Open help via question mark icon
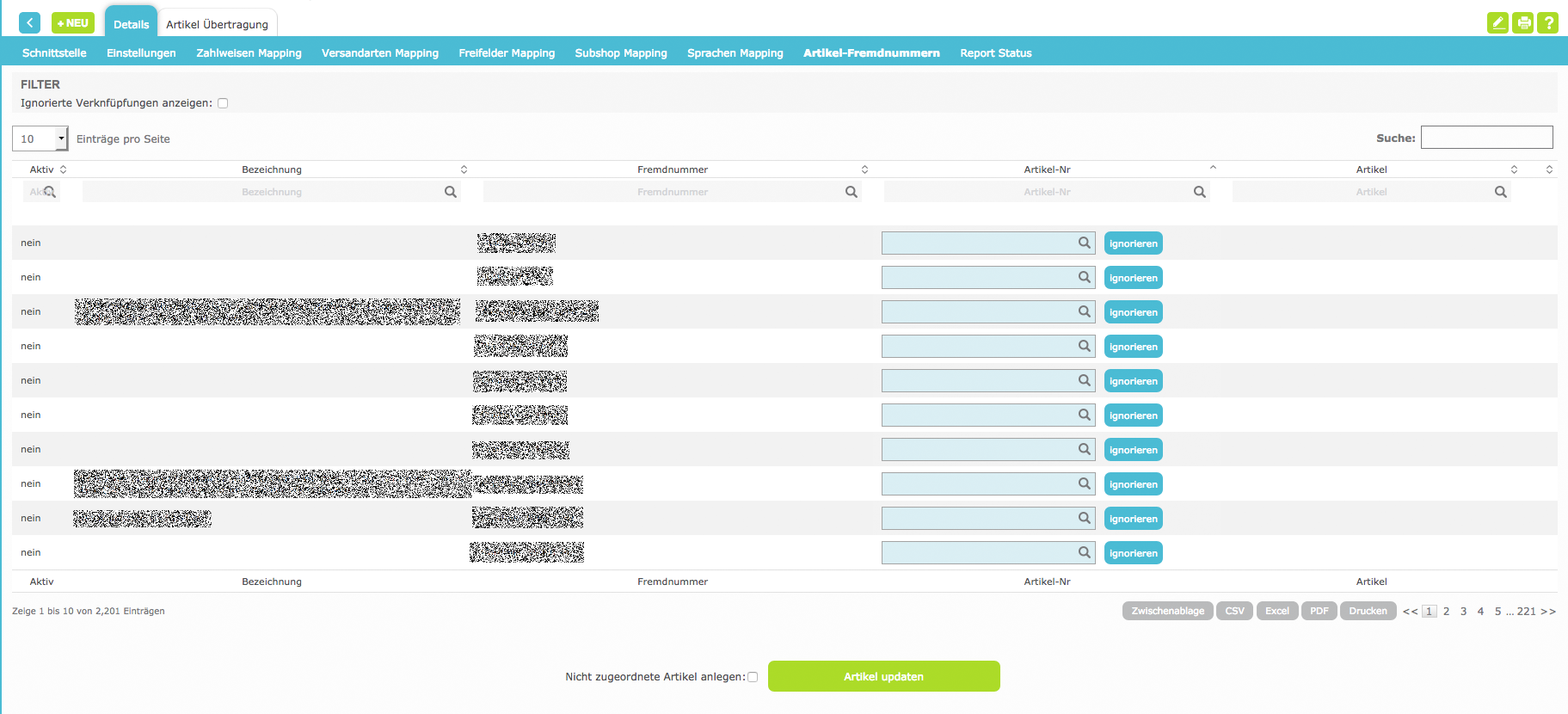 [1548, 23]
